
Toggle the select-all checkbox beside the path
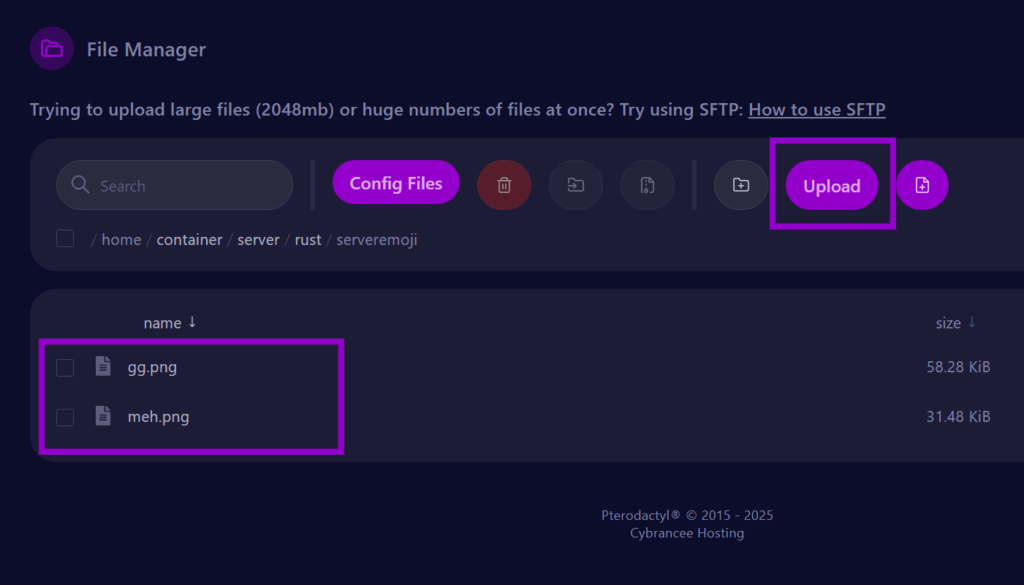click(65, 239)
